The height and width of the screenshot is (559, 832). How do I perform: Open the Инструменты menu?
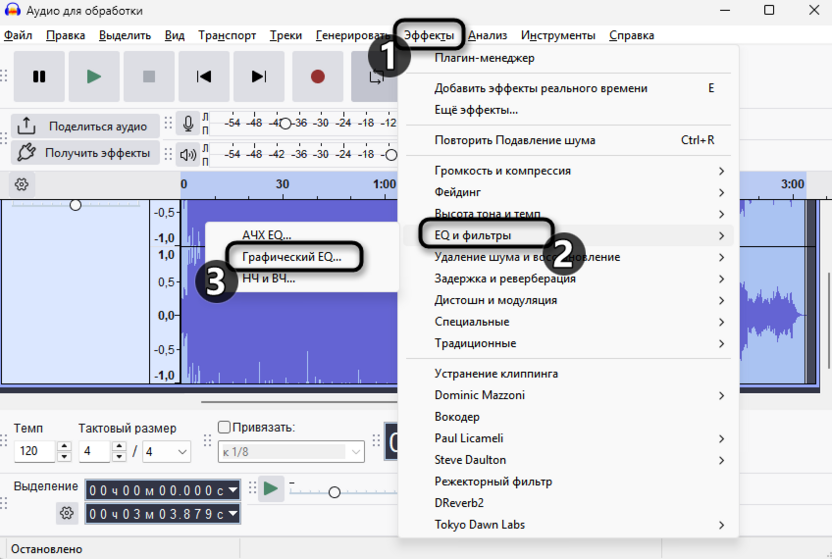tap(558, 36)
